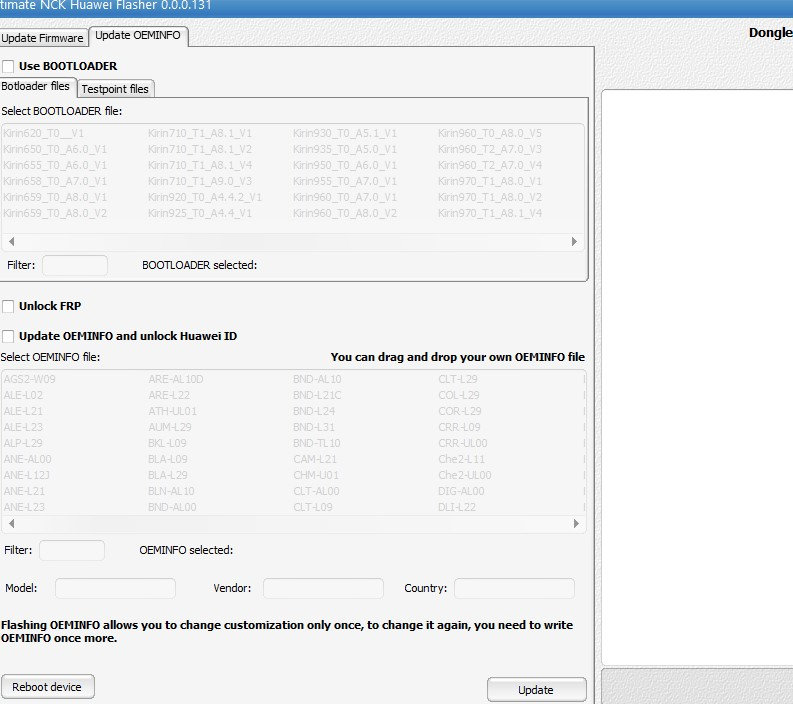Select bootloader file Kirin710_T1_A8.1_V2

tap(200, 150)
